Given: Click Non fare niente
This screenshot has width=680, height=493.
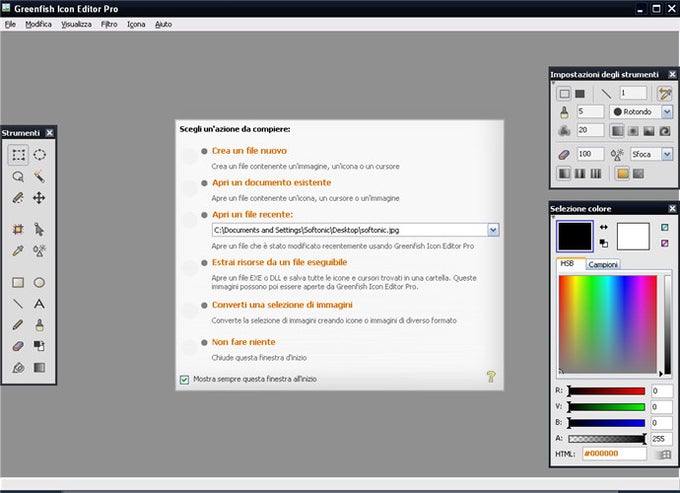Looking at the screenshot, I should [x=243, y=342].
